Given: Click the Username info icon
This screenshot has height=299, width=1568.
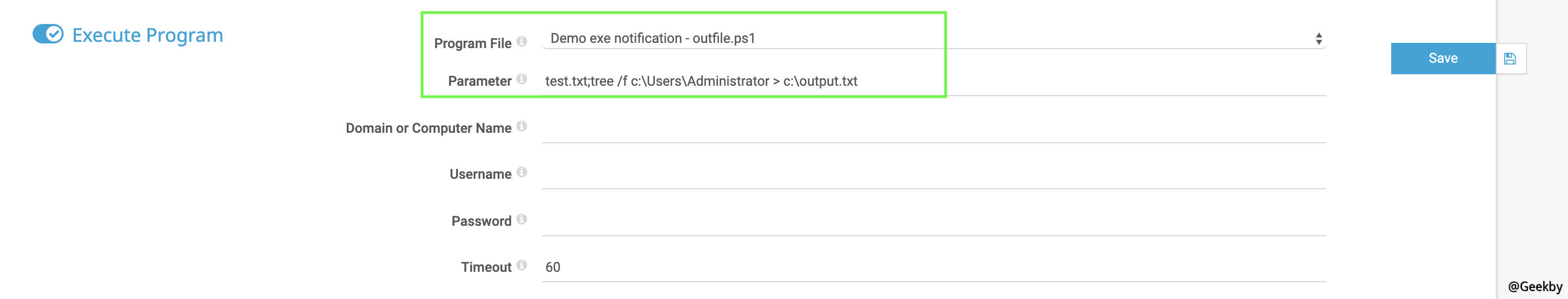Looking at the screenshot, I should pyautogui.click(x=521, y=172).
